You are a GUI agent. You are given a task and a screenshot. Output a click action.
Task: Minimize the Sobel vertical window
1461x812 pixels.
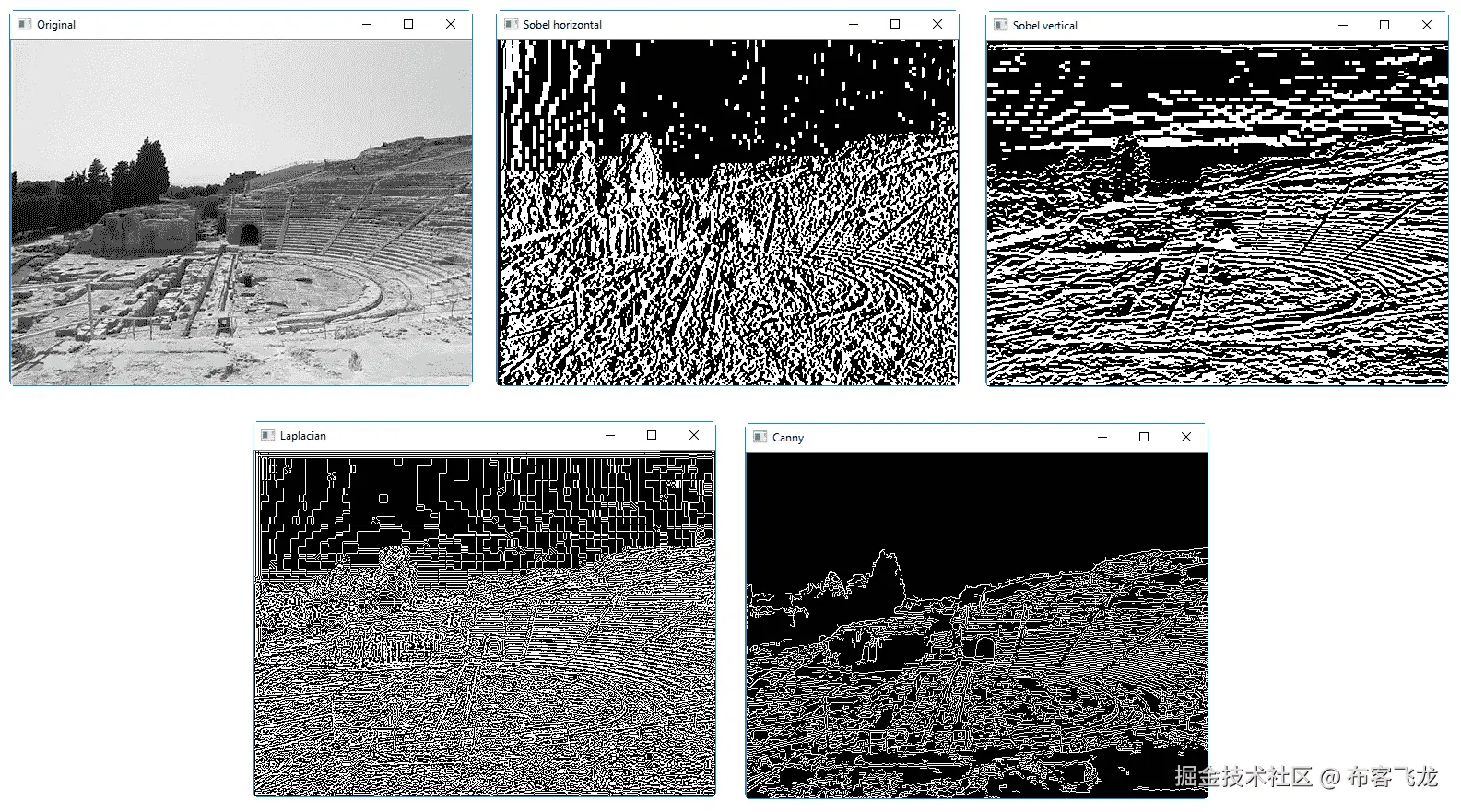tap(1343, 25)
